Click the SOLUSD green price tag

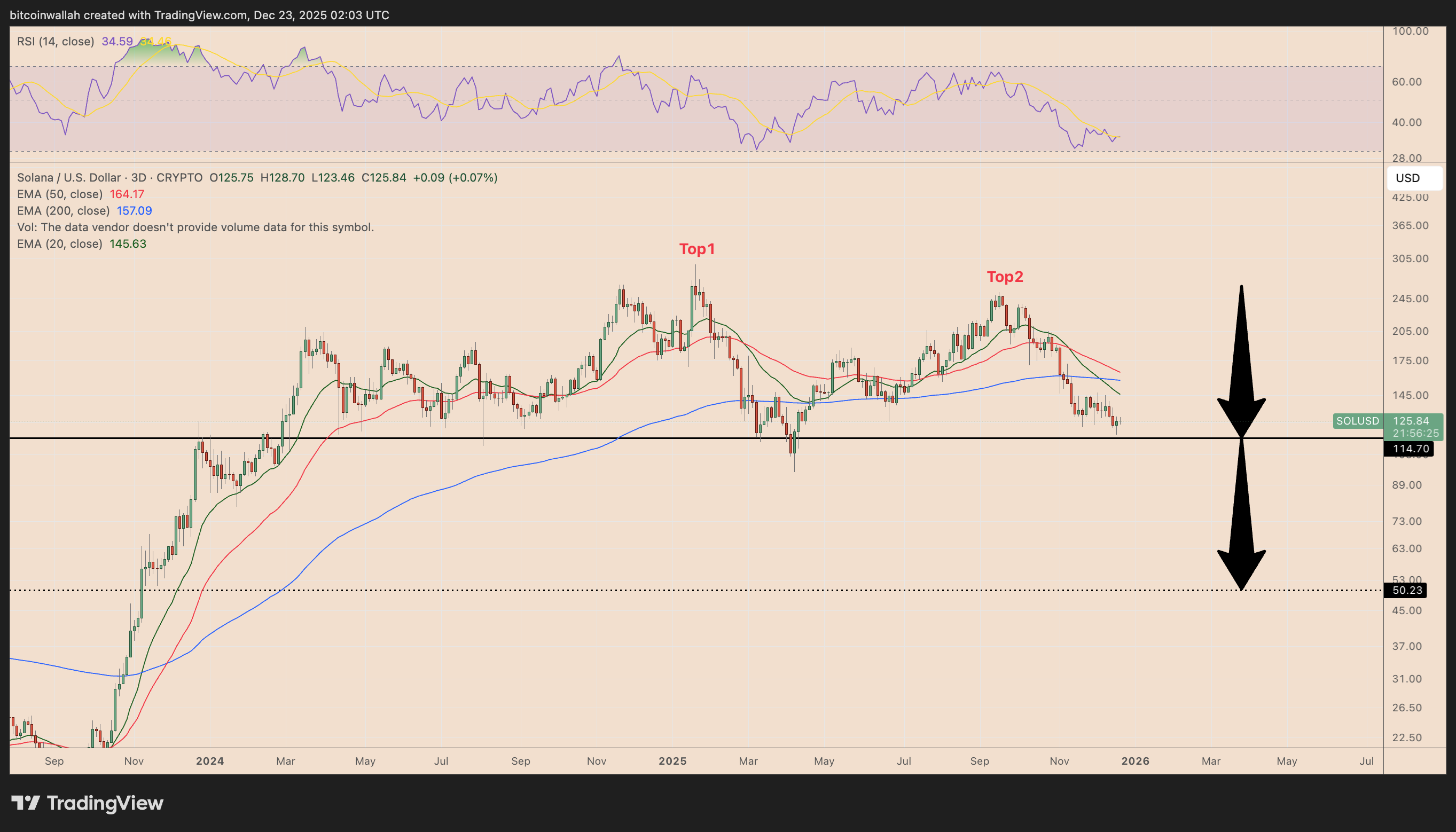coord(1357,421)
